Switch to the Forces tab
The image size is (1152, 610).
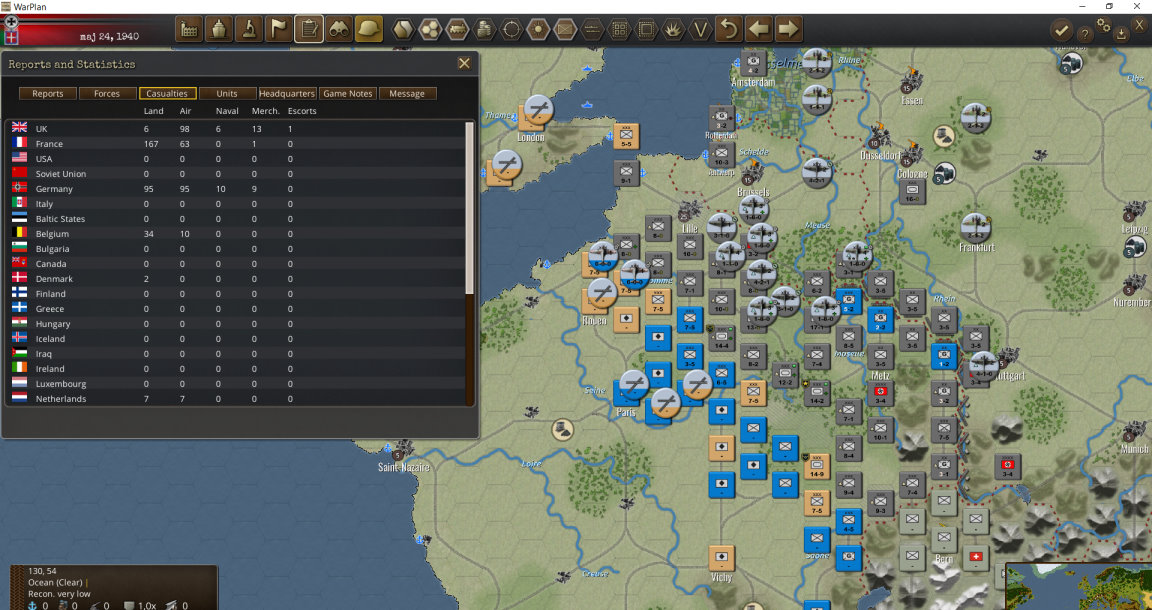(107, 93)
